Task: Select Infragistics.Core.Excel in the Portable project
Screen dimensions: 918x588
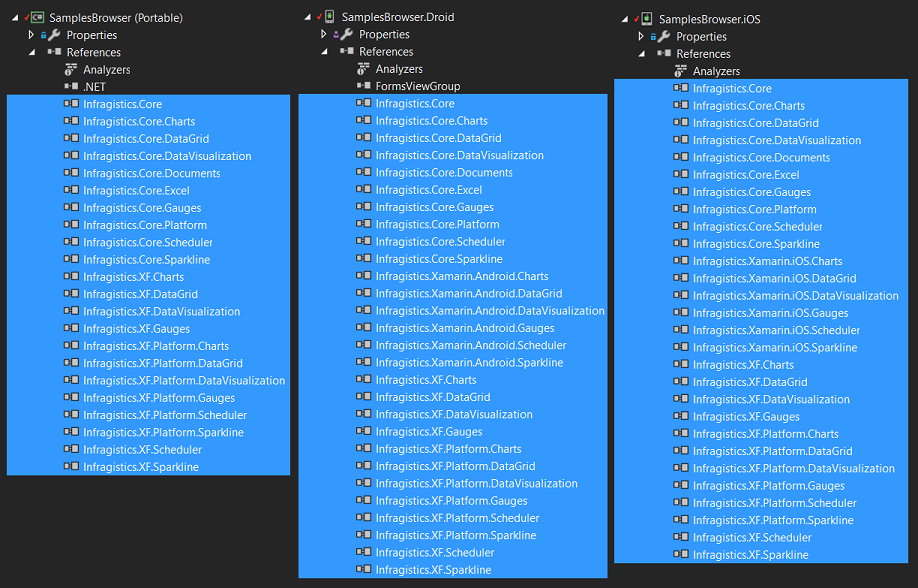Action: [136, 191]
